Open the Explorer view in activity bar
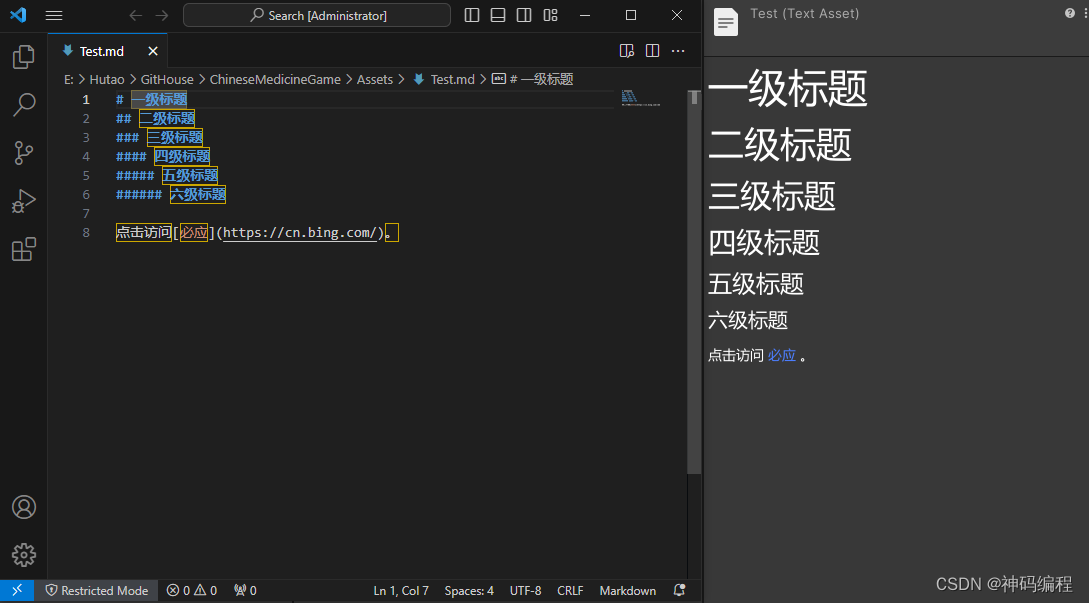The image size is (1089, 603). click(24, 56)
